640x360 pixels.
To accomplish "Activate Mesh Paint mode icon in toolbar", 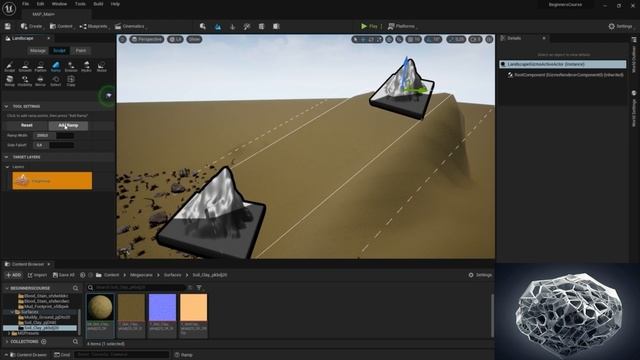I will click(247, 26).
